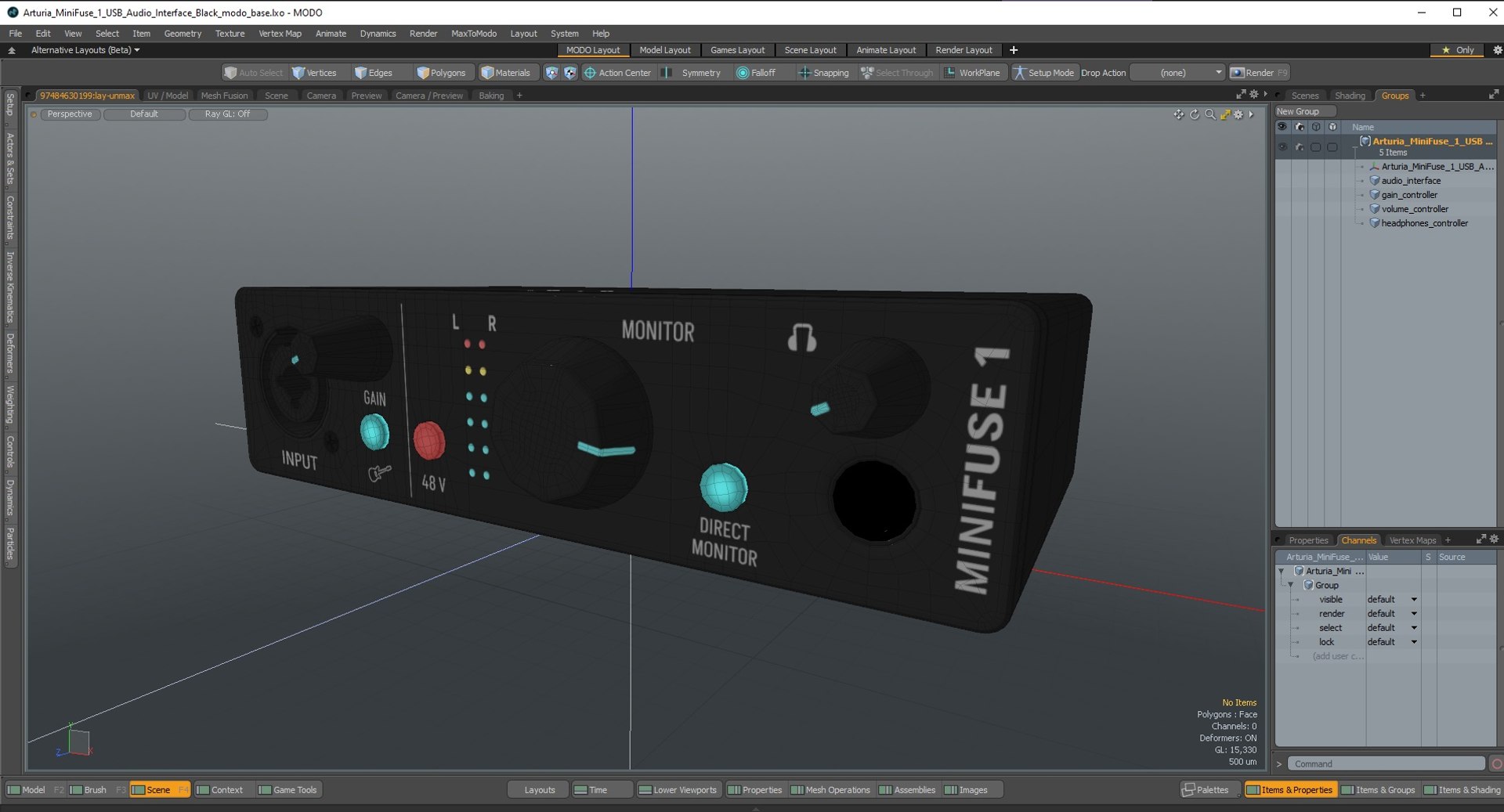Collapse the Arturia_Mini channels tree node
Image resolution: width=1504 pixels, height=812 pixels.
tap(1281, 572)
